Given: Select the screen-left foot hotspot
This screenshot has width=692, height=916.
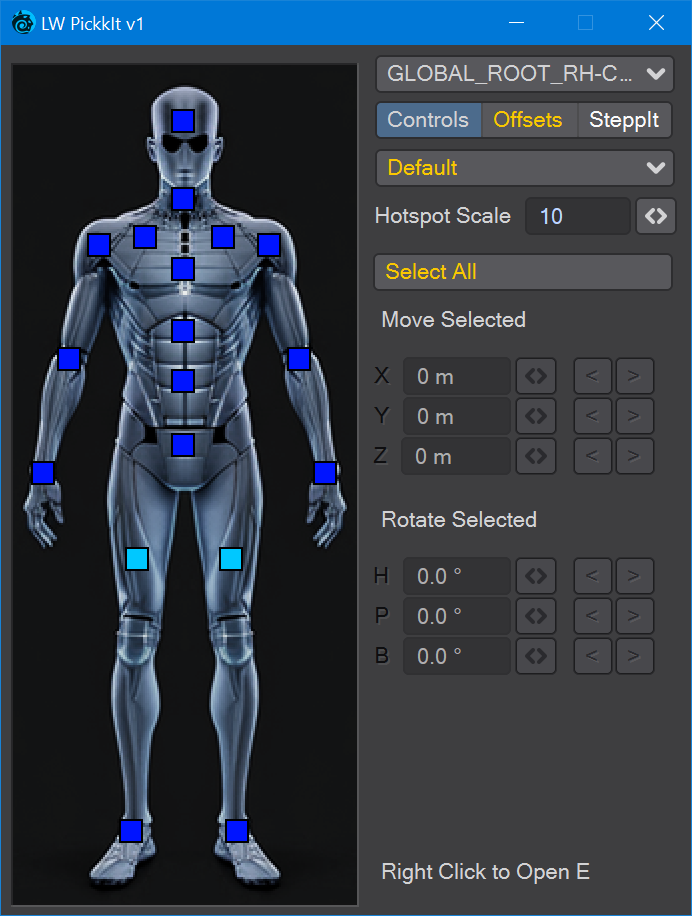Looking at the screenshot, I should coord(131,831).
